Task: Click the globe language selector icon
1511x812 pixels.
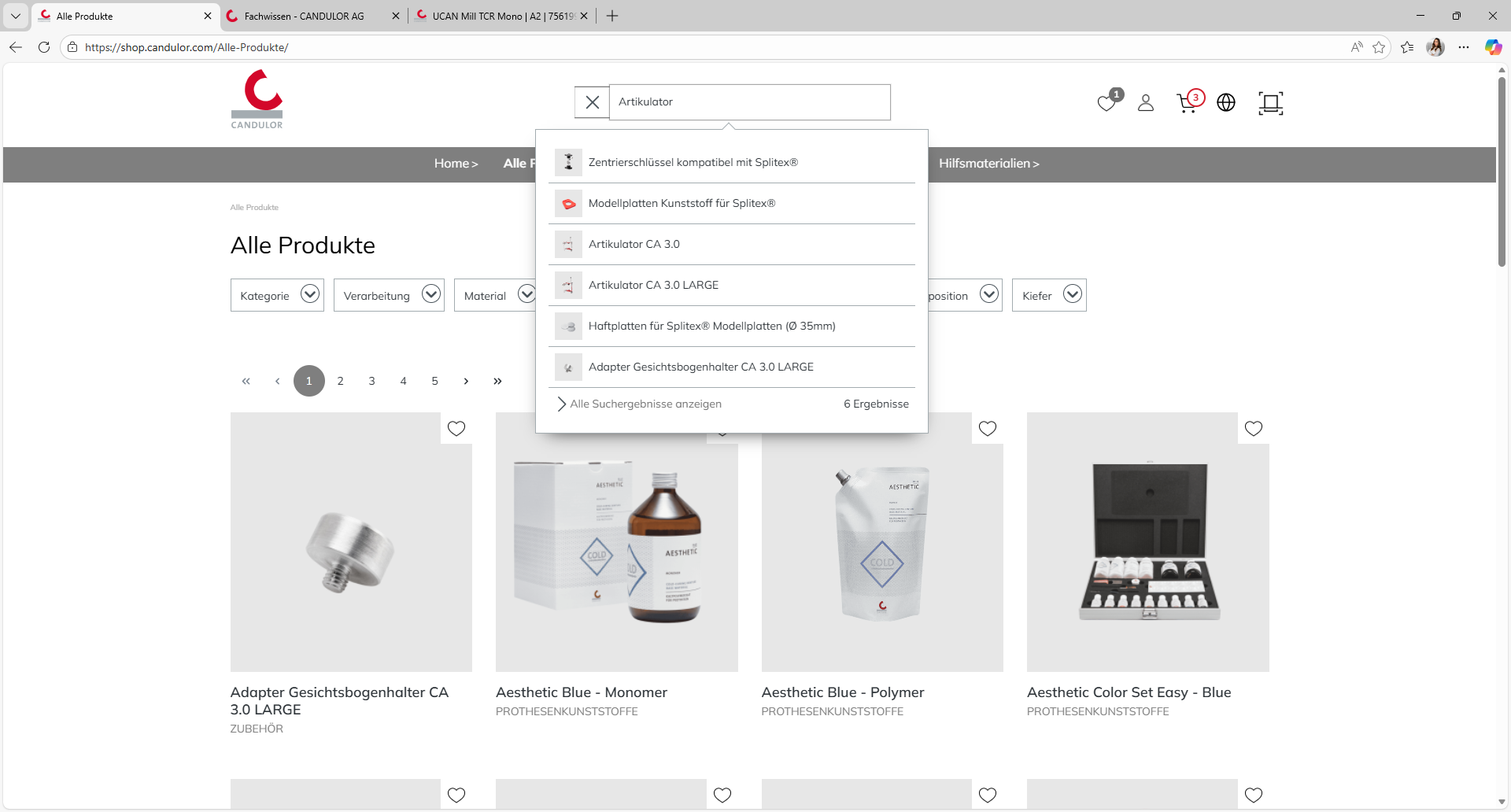Action: 1226,103
